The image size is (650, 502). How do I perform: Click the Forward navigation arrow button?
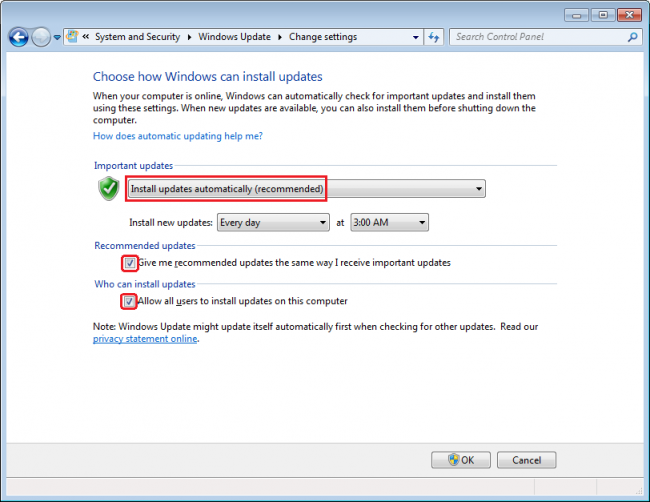41,37
